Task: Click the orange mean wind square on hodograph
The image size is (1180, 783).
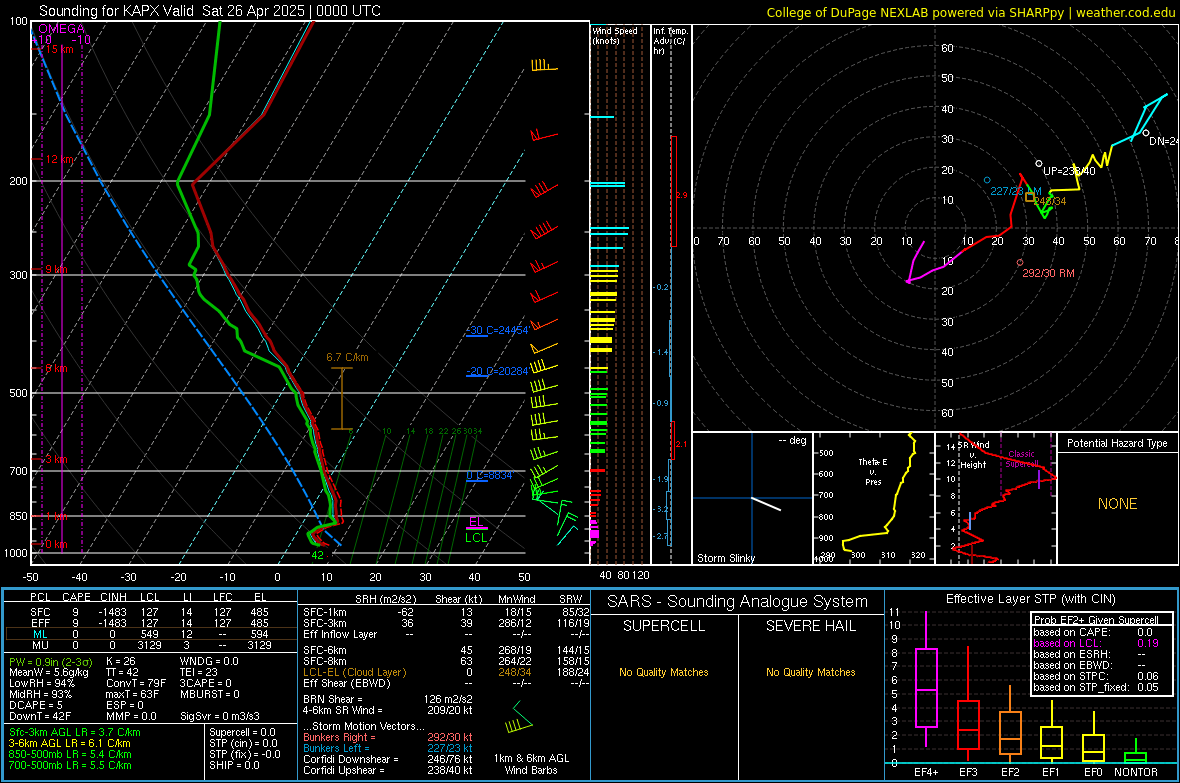Action: [x=1030, y=197]
